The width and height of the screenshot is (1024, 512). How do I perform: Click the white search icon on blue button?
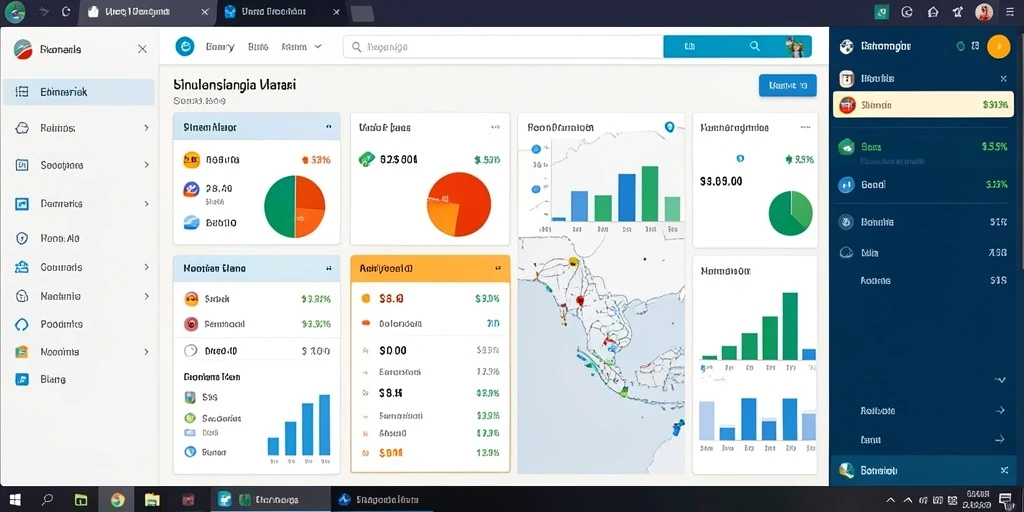point(754,46)
